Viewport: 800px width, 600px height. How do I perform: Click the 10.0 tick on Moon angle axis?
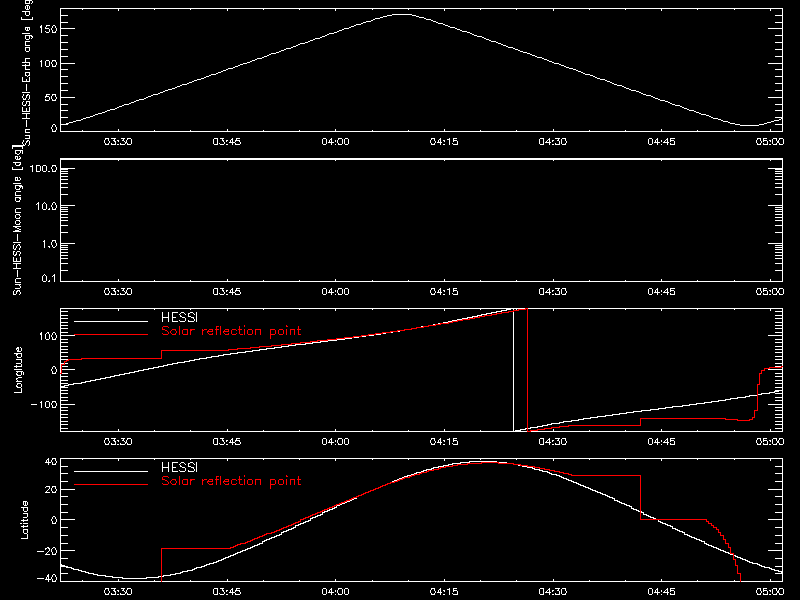pos(46,207)
